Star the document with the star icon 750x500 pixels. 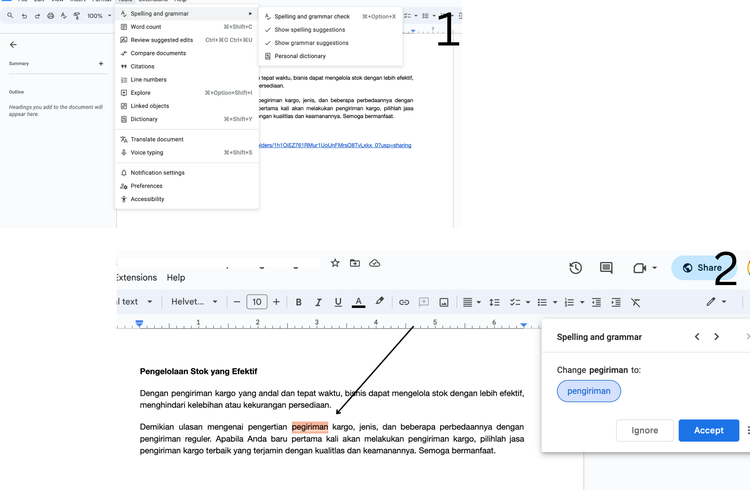335,263
